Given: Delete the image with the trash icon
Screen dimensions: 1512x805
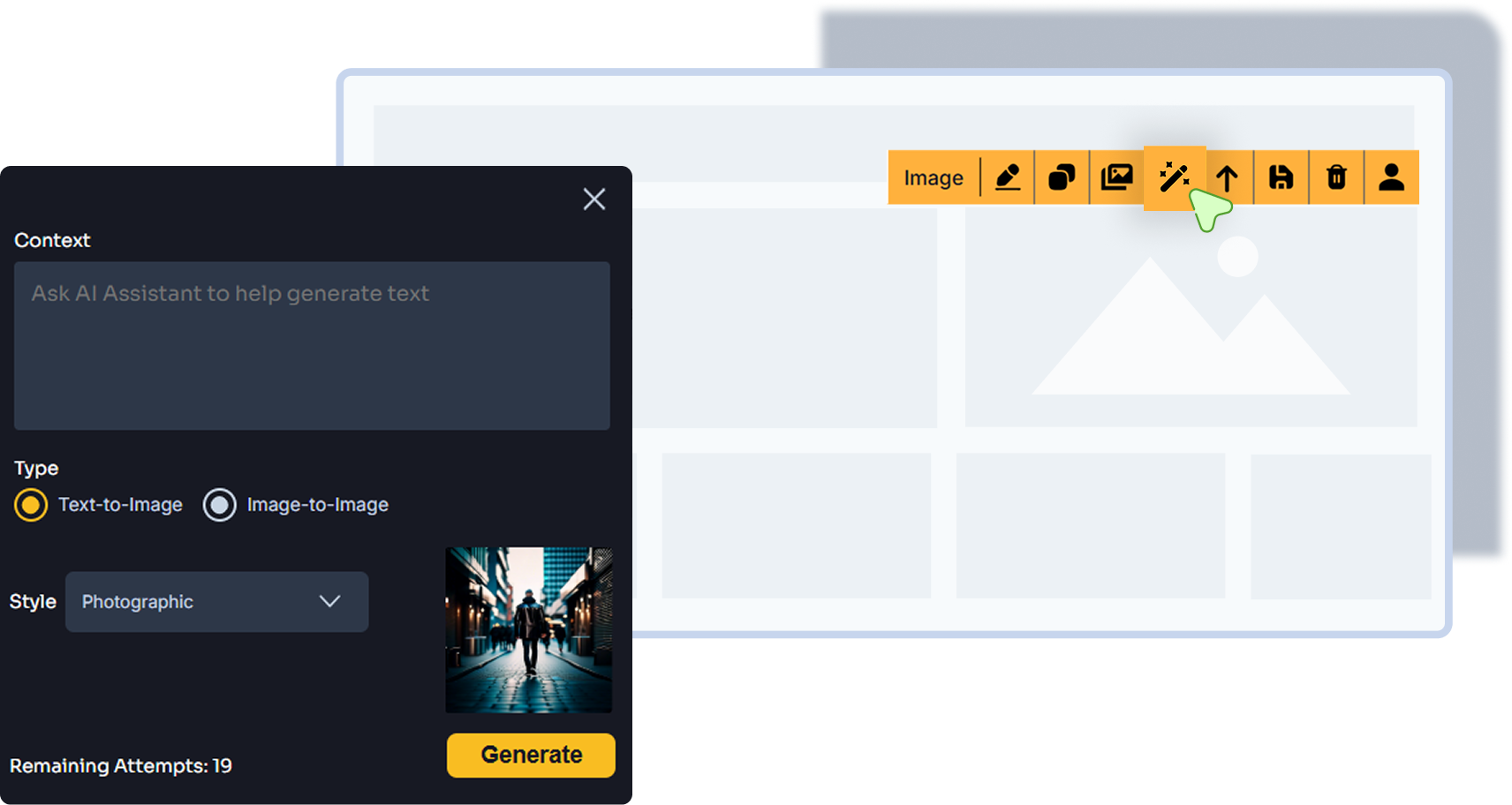Looking at the screenshot, I should point(1336,177).
